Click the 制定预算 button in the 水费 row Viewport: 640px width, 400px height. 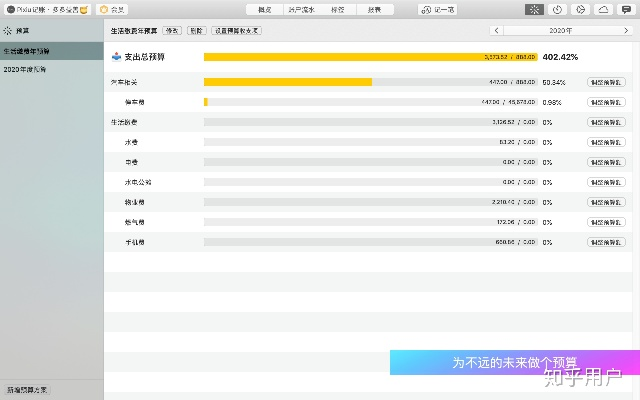(606, 142)
